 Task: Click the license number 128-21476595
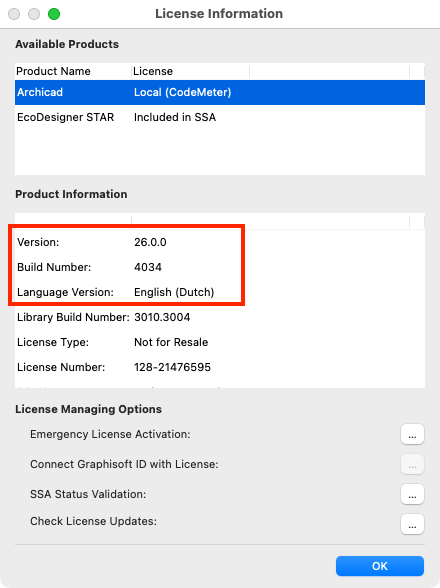[172, 367]
